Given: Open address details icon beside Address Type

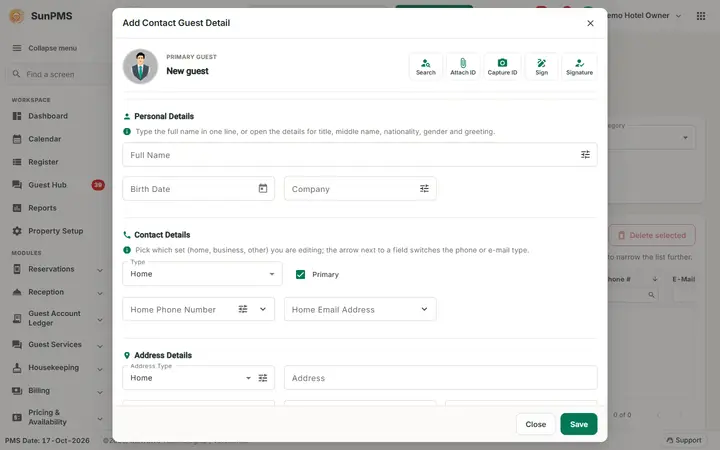Looking at the screenshot, I should [x=263, y=378].
